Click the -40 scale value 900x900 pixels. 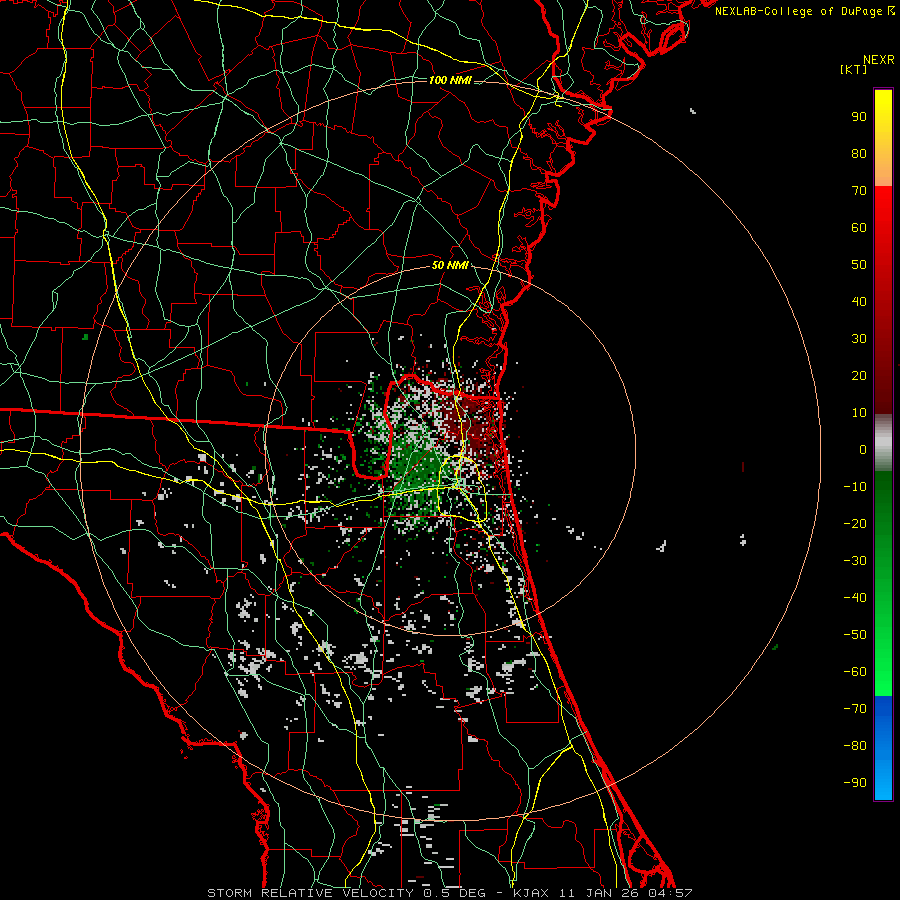pyautogui.click(x=855, y=598)
